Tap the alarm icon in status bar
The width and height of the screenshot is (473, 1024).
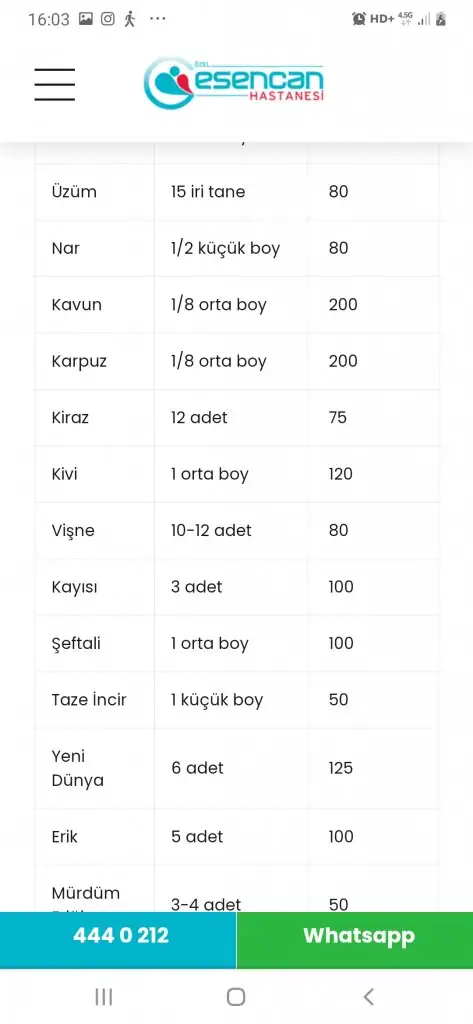[359, 19]
